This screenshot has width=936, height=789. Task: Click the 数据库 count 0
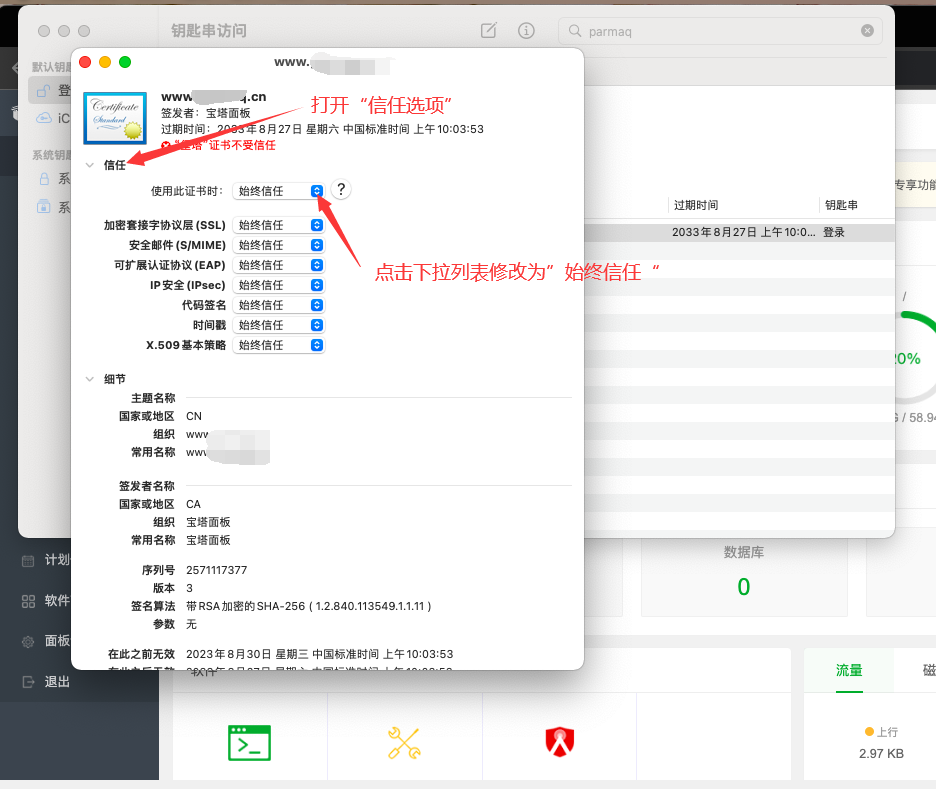point(744,587)
